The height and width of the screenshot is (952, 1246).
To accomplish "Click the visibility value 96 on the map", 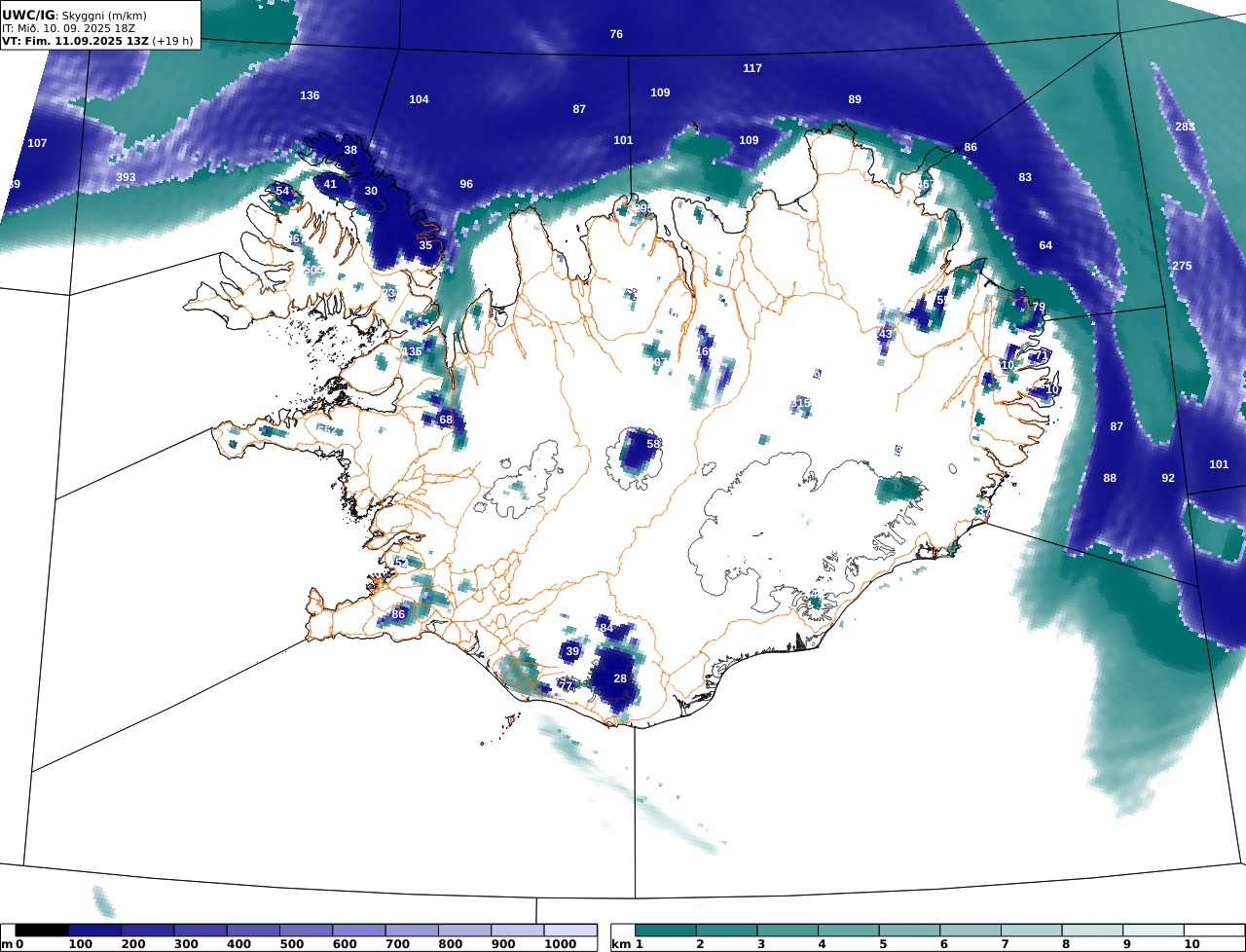I will tap(466, 184).
